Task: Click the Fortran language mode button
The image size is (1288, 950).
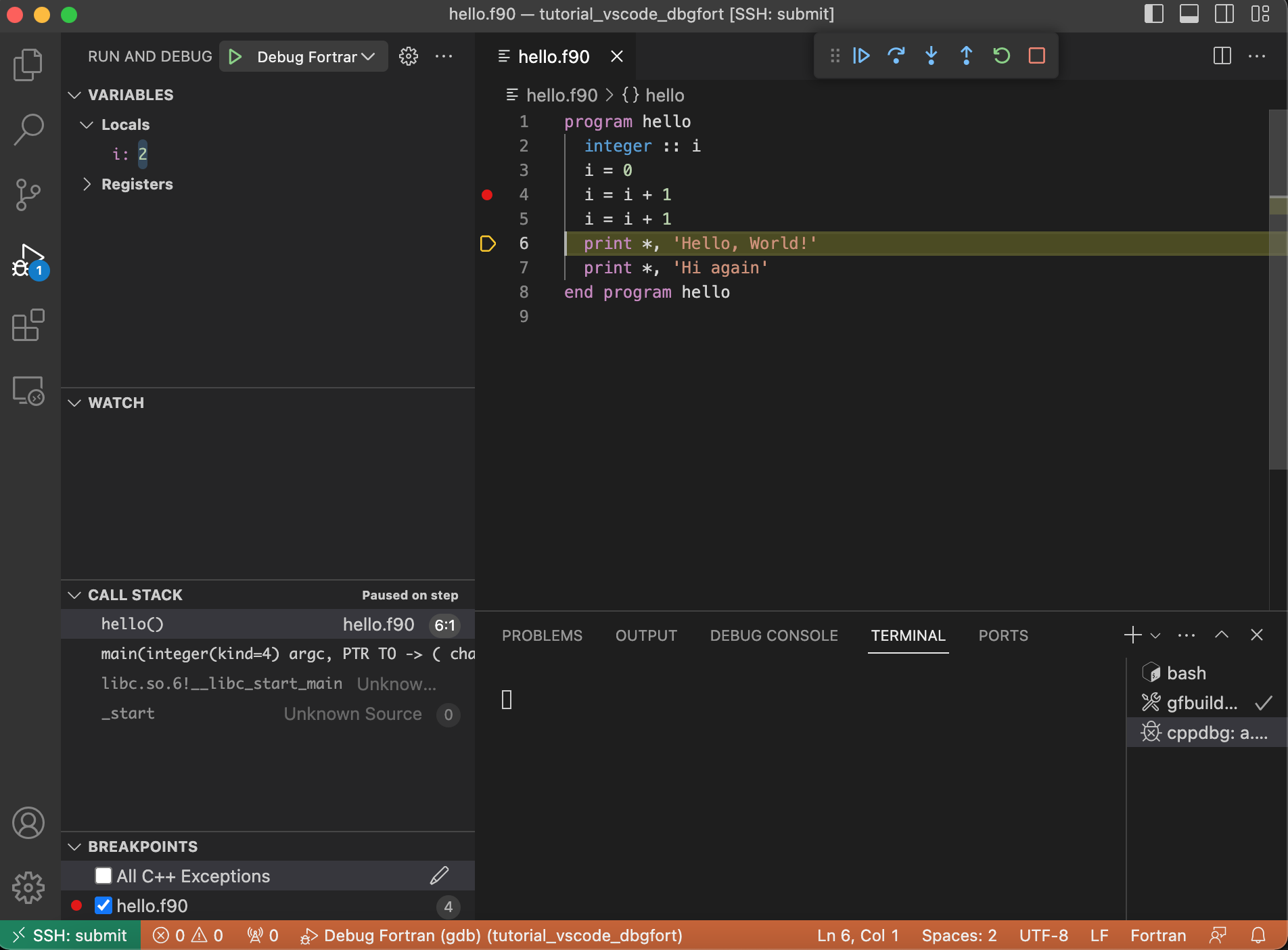Action: pyautogui.click(x=1158, y=936)
